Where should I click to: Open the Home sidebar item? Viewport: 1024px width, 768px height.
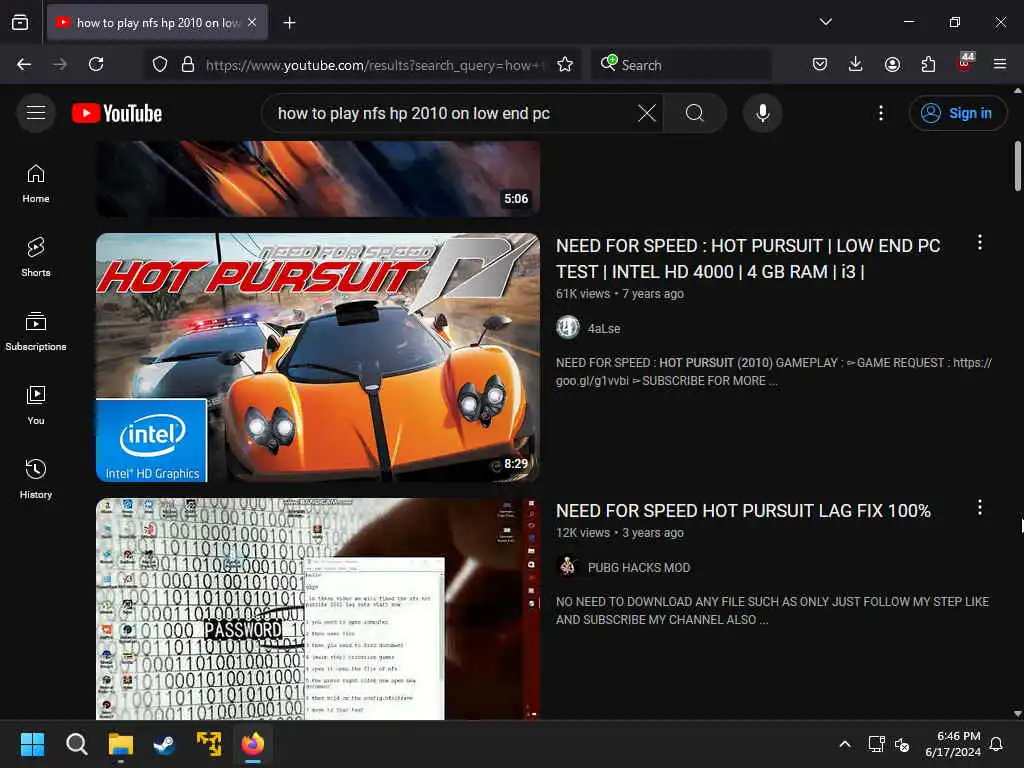click(x=36, y=184)
